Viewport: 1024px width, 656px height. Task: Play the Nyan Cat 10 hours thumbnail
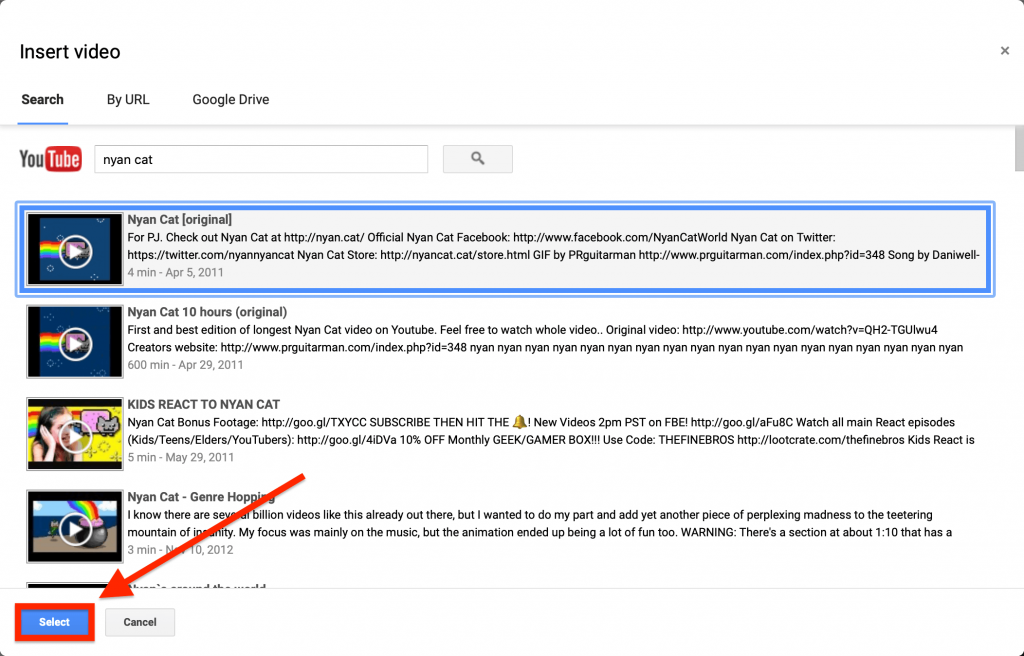point(74,341)
